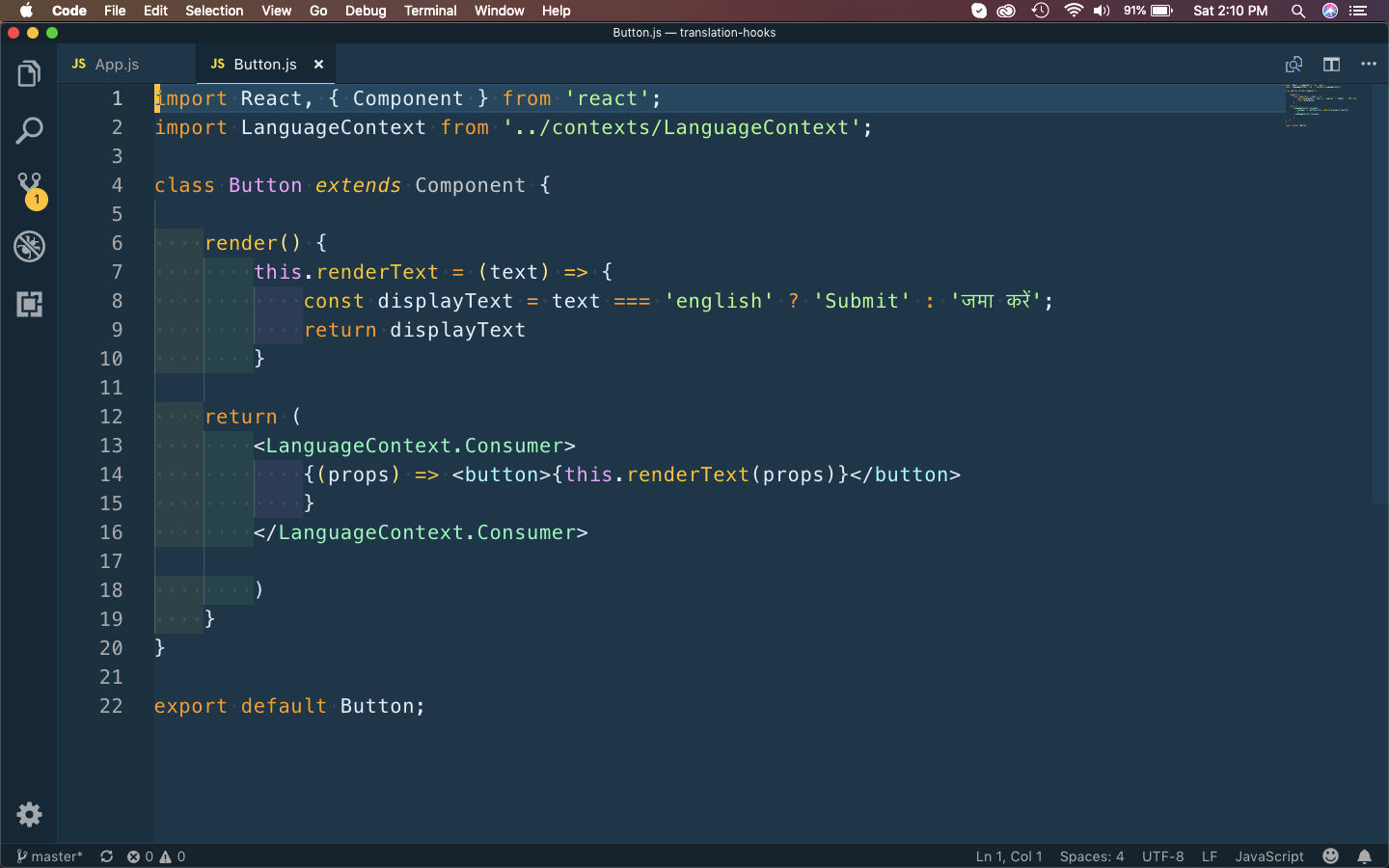Screen dimensions: 1389x868
Task: Open the File menu
Action: click(x=115, y=11)
